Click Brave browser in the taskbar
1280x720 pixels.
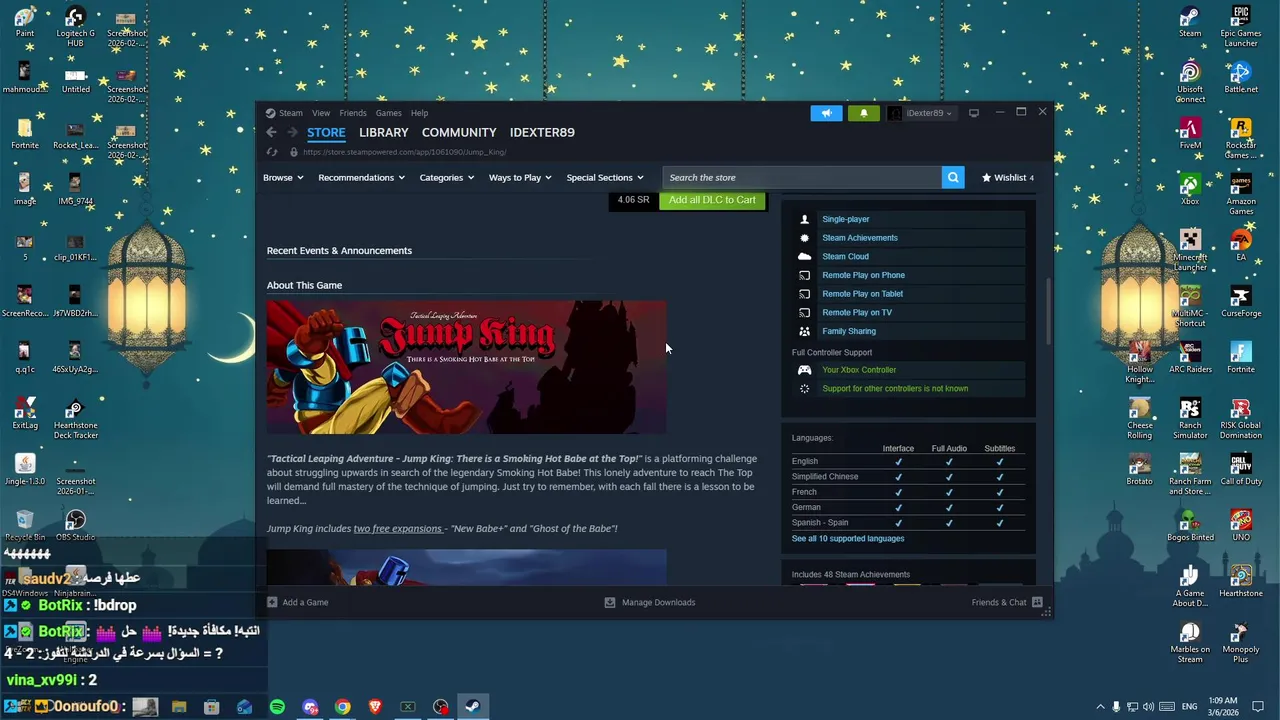coord(375,707)
